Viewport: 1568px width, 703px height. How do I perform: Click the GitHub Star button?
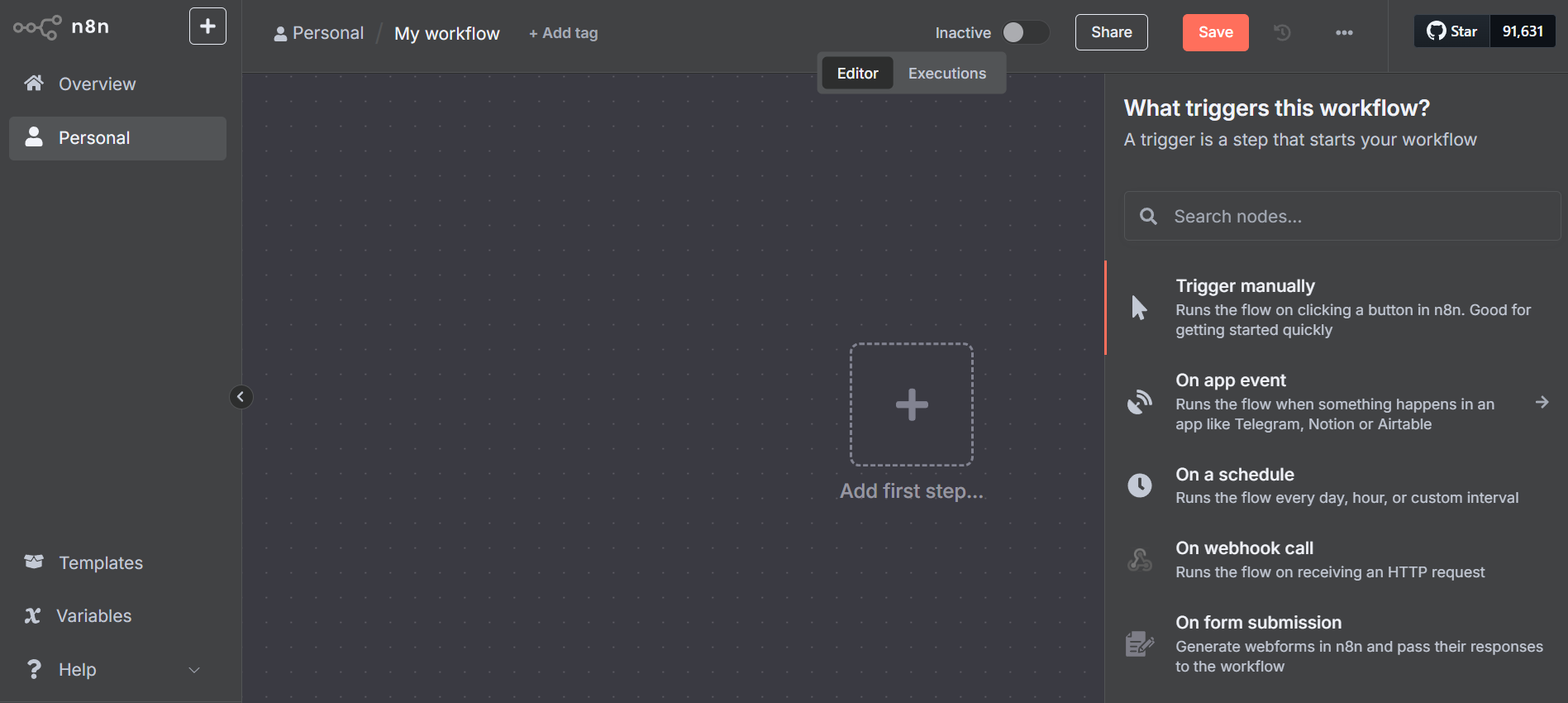[x=1452, y=31]
